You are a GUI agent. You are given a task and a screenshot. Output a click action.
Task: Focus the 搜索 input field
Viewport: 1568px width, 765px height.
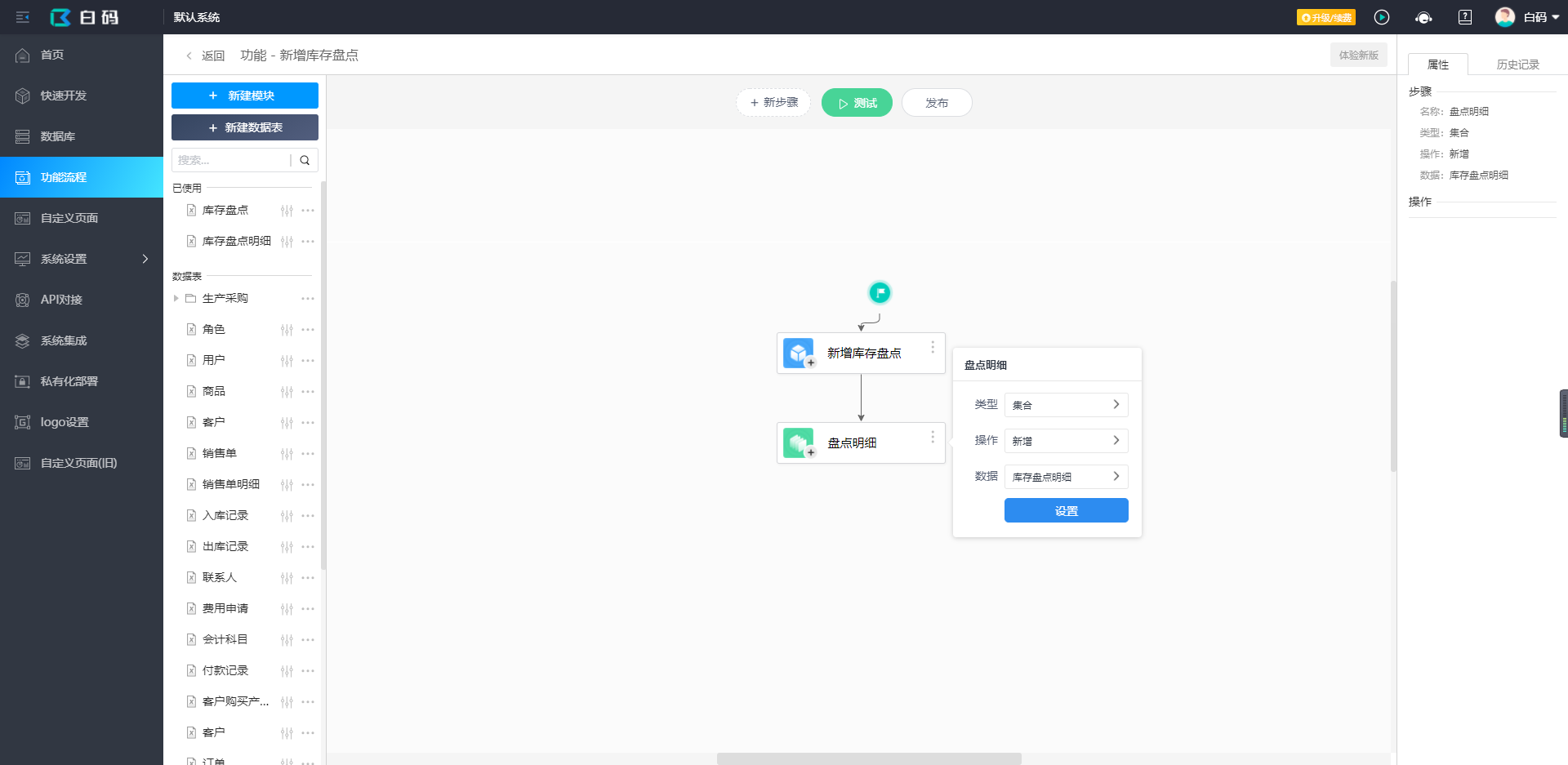click(x=231, y=160)
